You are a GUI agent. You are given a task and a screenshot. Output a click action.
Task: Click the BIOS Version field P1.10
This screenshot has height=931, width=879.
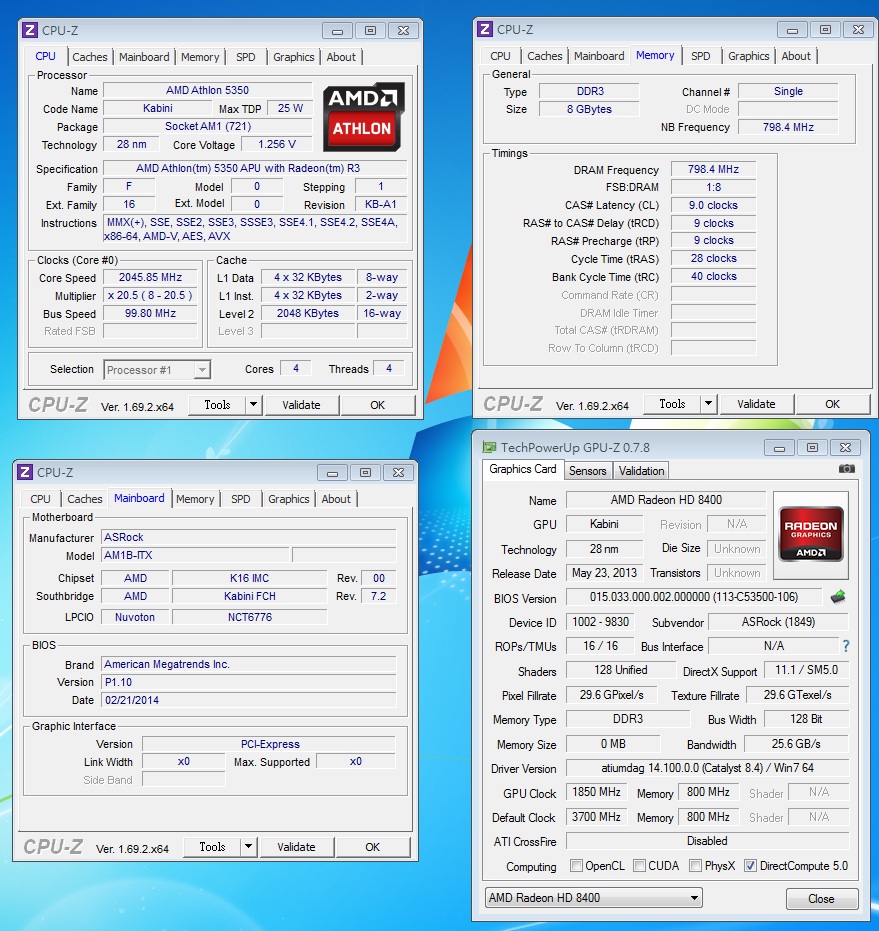(248, 682)
